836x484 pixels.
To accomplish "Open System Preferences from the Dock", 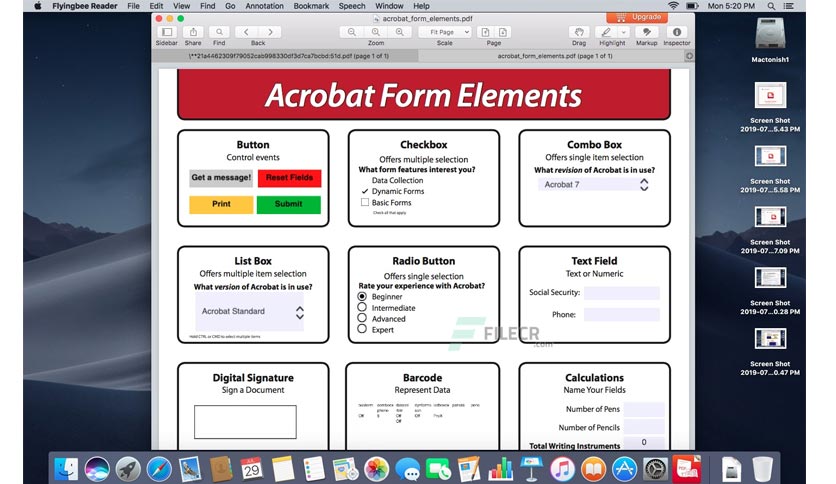I will tap(655, 469).
